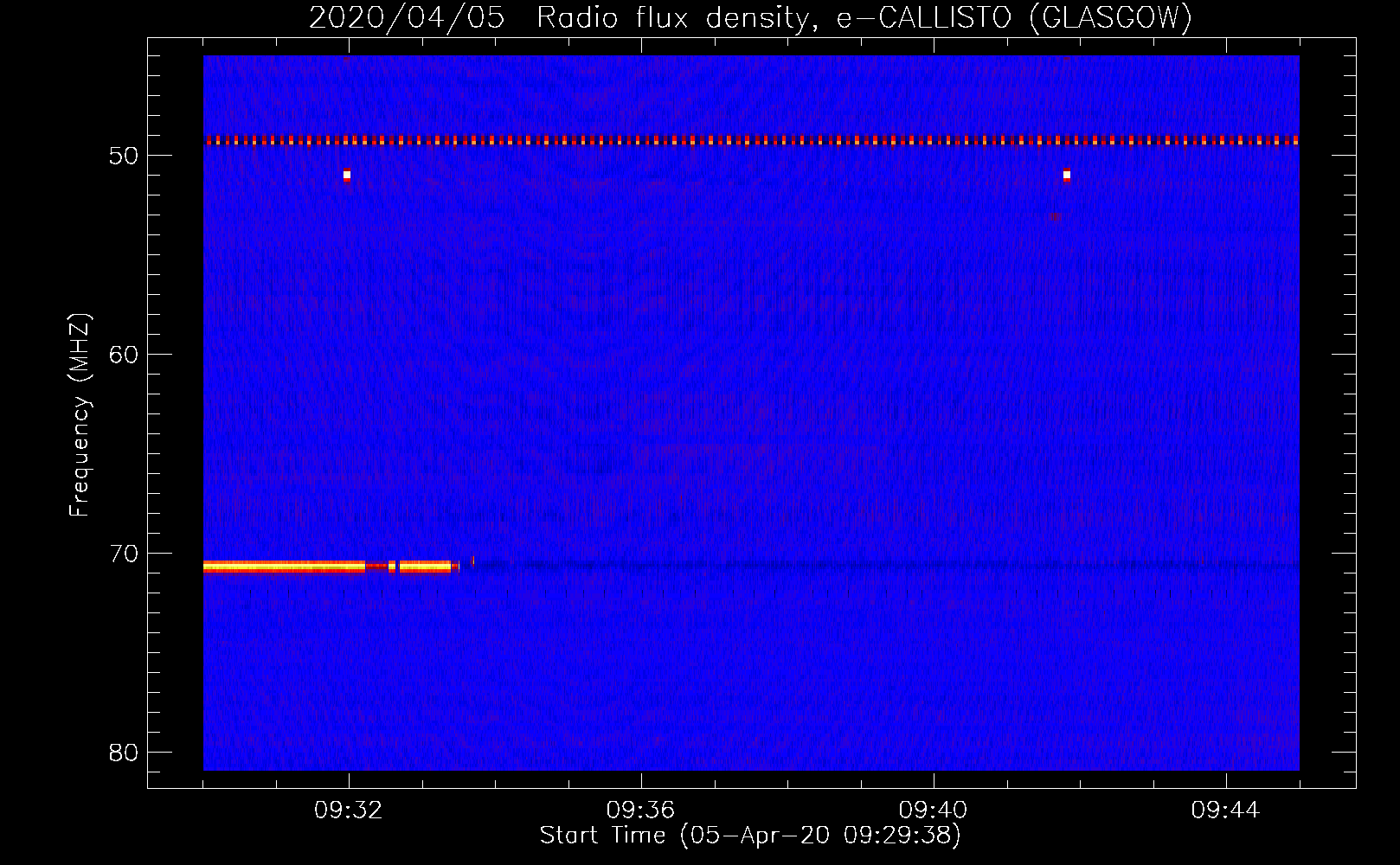
Task: Click the bright yellow emission band near 70 MHz
Action: pos(331,567)
